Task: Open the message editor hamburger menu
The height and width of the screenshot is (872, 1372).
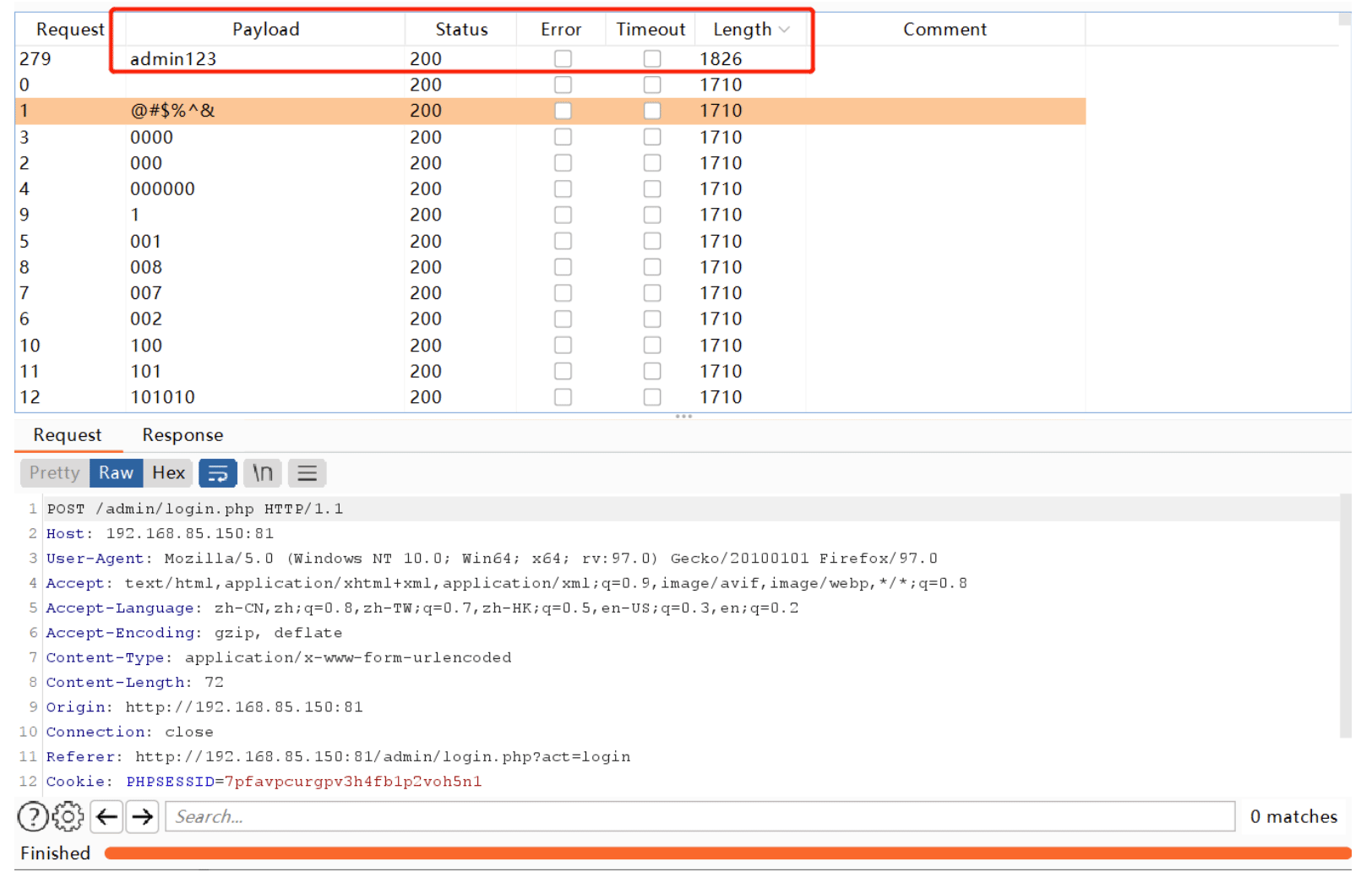Action: pyautogui.click(x=308, y=473)
